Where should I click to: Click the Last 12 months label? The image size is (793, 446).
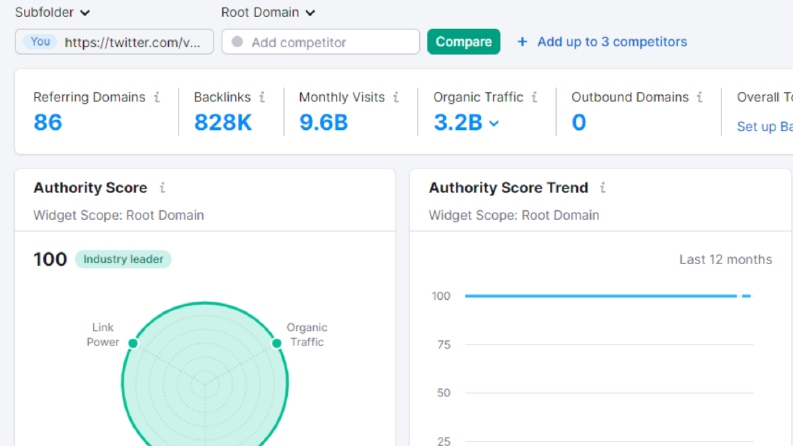pyautogui.click(x=725, y=259)
